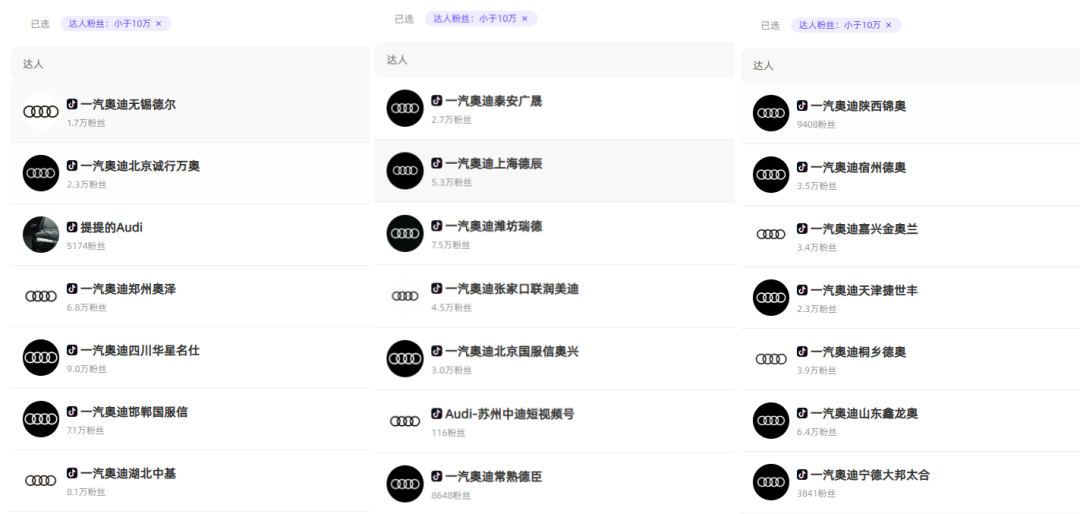The width and height of the screenshot is (1080, 514).
Task: Click the Douyin icon beside 一汽奥迪无锡德尔
Action: click(72, 104)
